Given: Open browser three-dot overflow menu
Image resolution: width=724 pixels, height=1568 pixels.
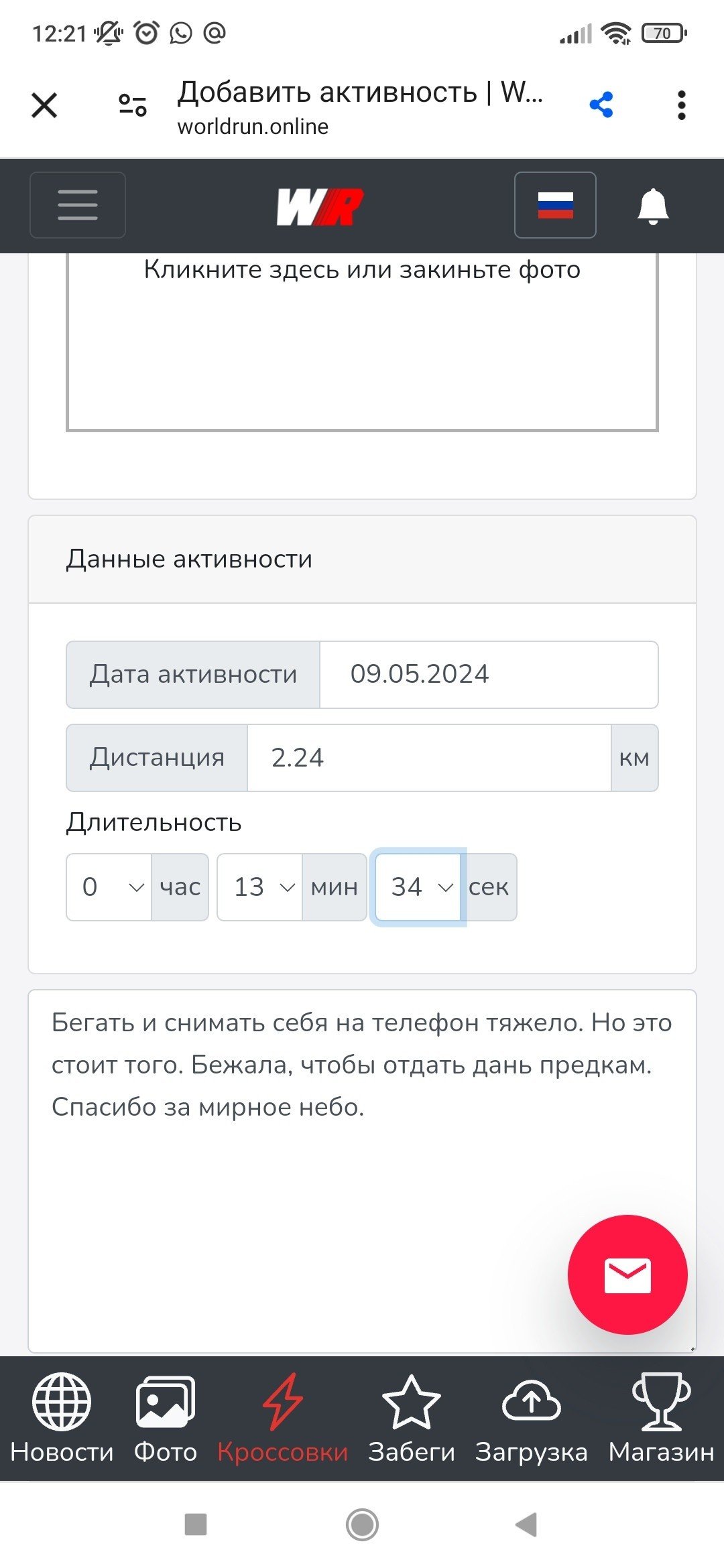Looking at the screenshot, I should [682, 105].
